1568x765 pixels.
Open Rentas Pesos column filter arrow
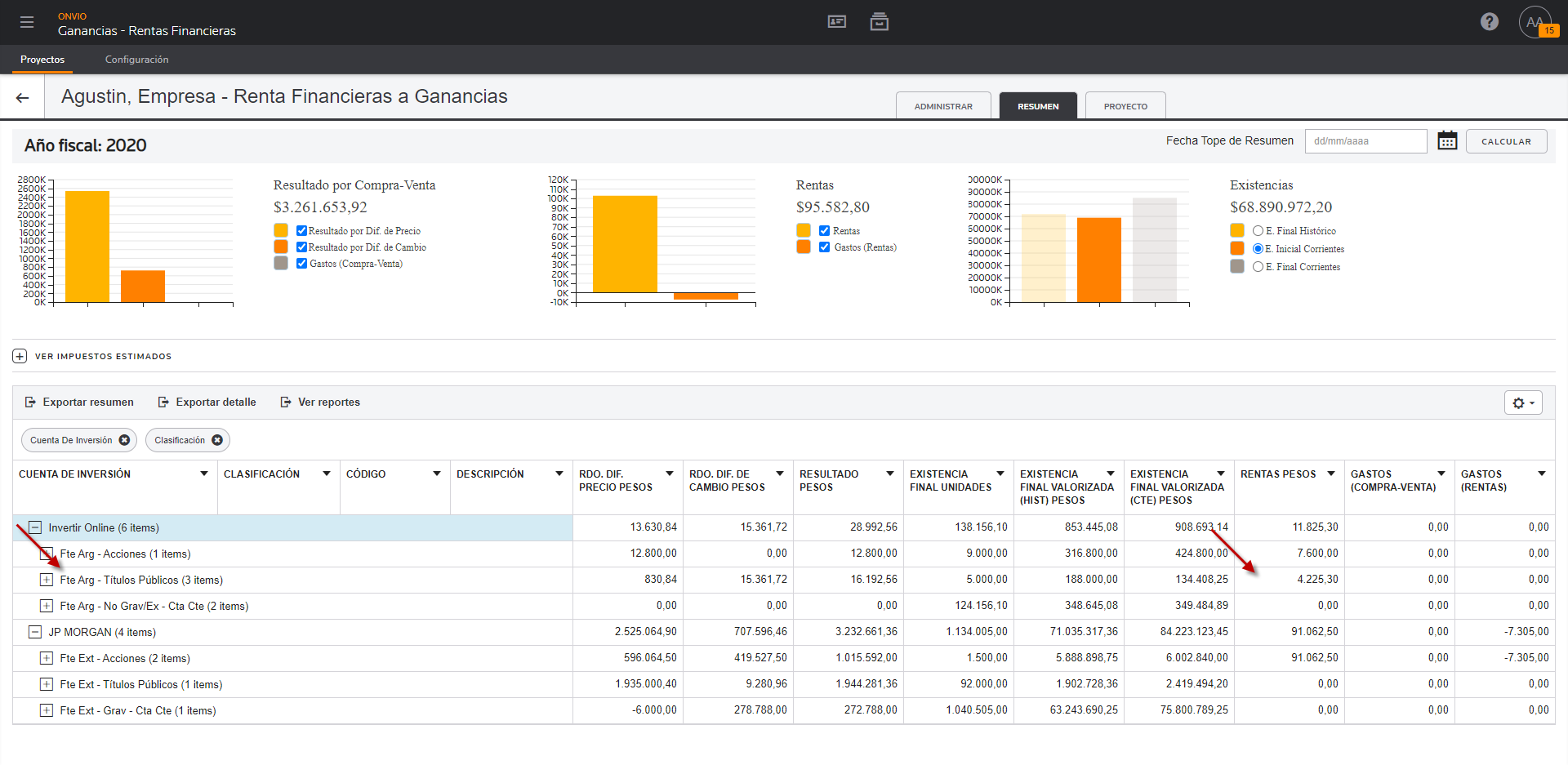tap(1331, 474)
